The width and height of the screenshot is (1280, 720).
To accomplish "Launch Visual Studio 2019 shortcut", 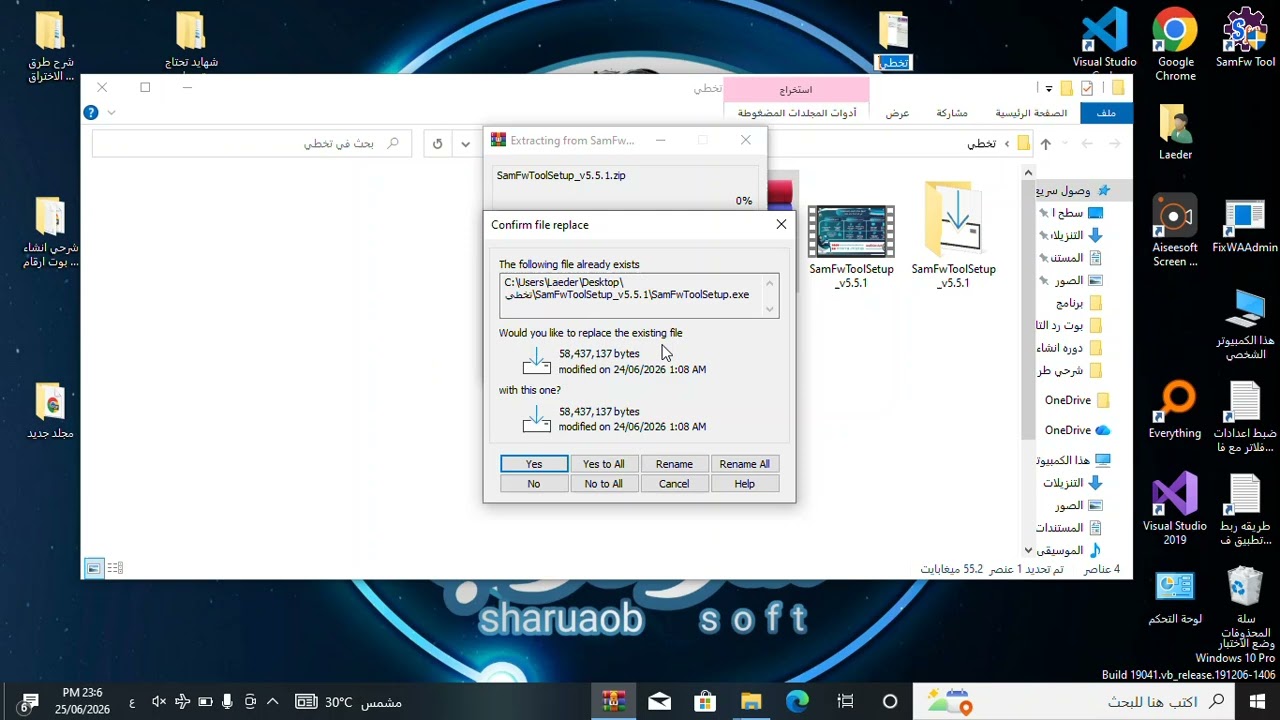I will click(x=1175, y=509).
